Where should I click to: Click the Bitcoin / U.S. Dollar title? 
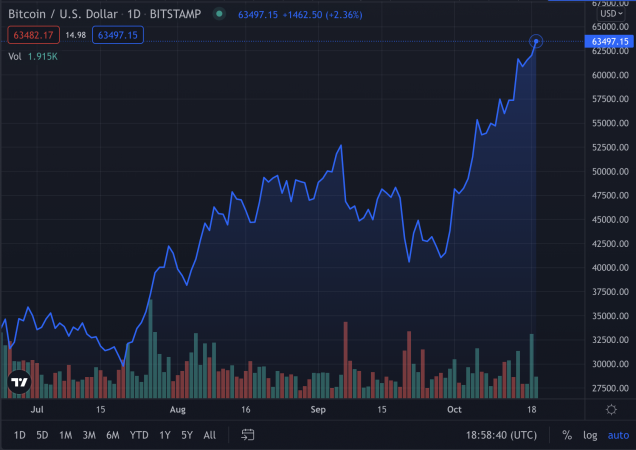63,14
